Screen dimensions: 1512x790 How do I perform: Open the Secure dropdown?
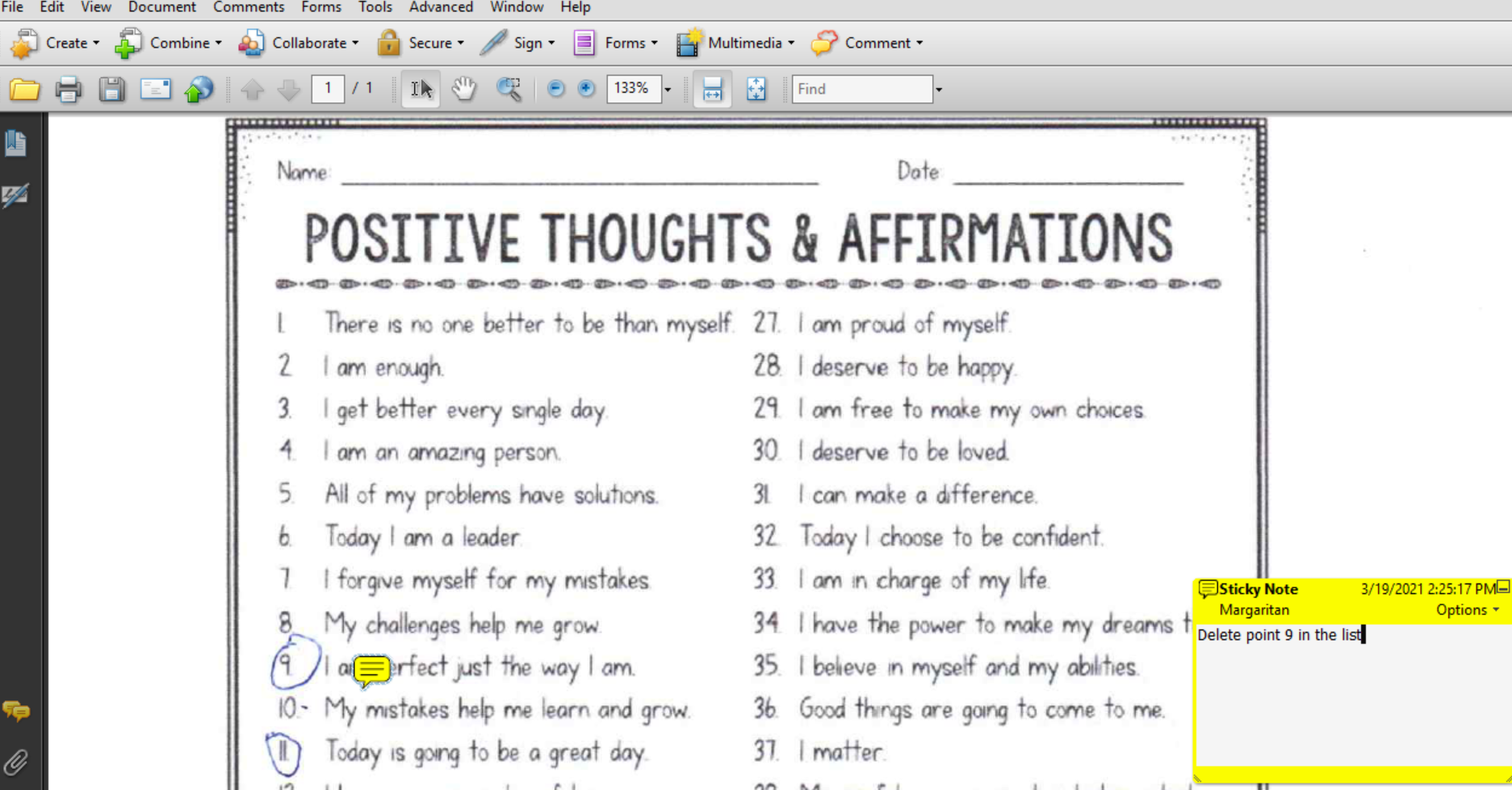pos(421,43)
